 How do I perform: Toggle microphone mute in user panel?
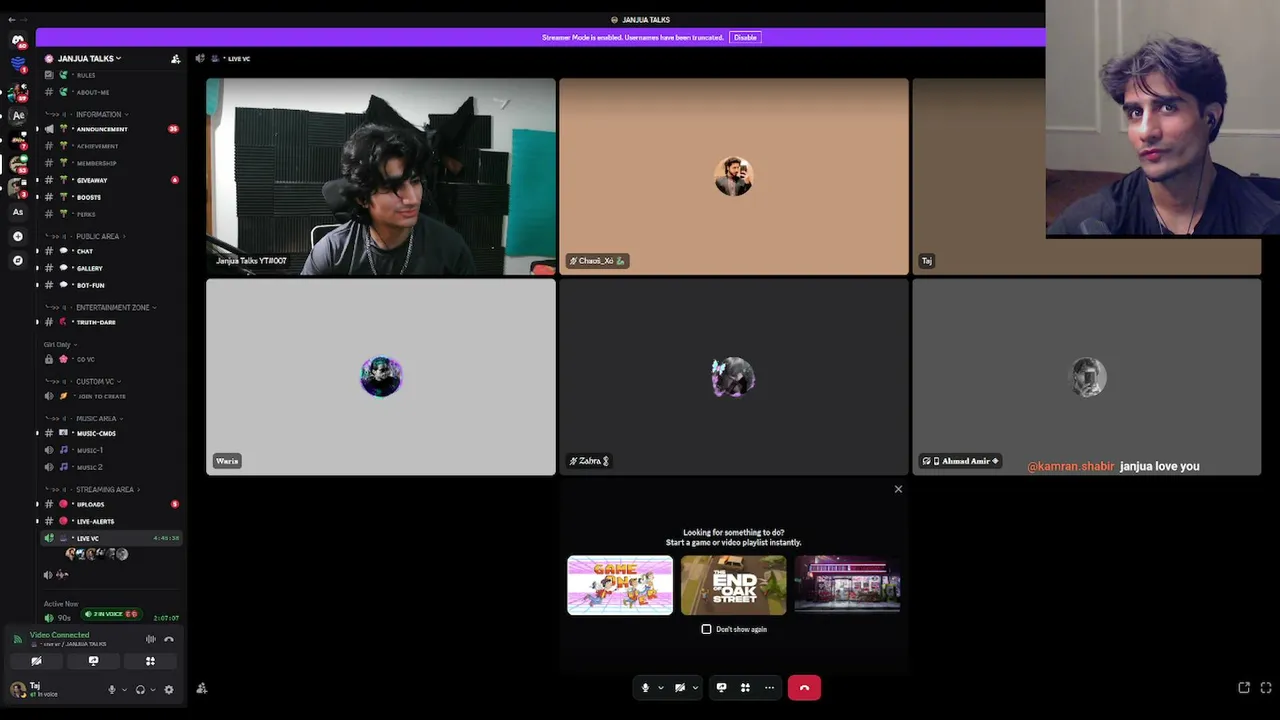112,690
